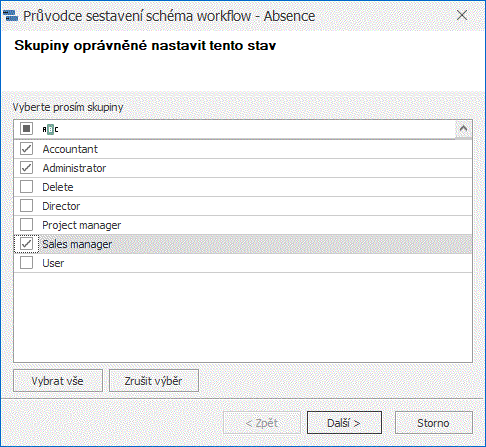The height and width of the screenshot is (447, 486).
Task: Click the Zrušit výběr button
Action: 154,381
